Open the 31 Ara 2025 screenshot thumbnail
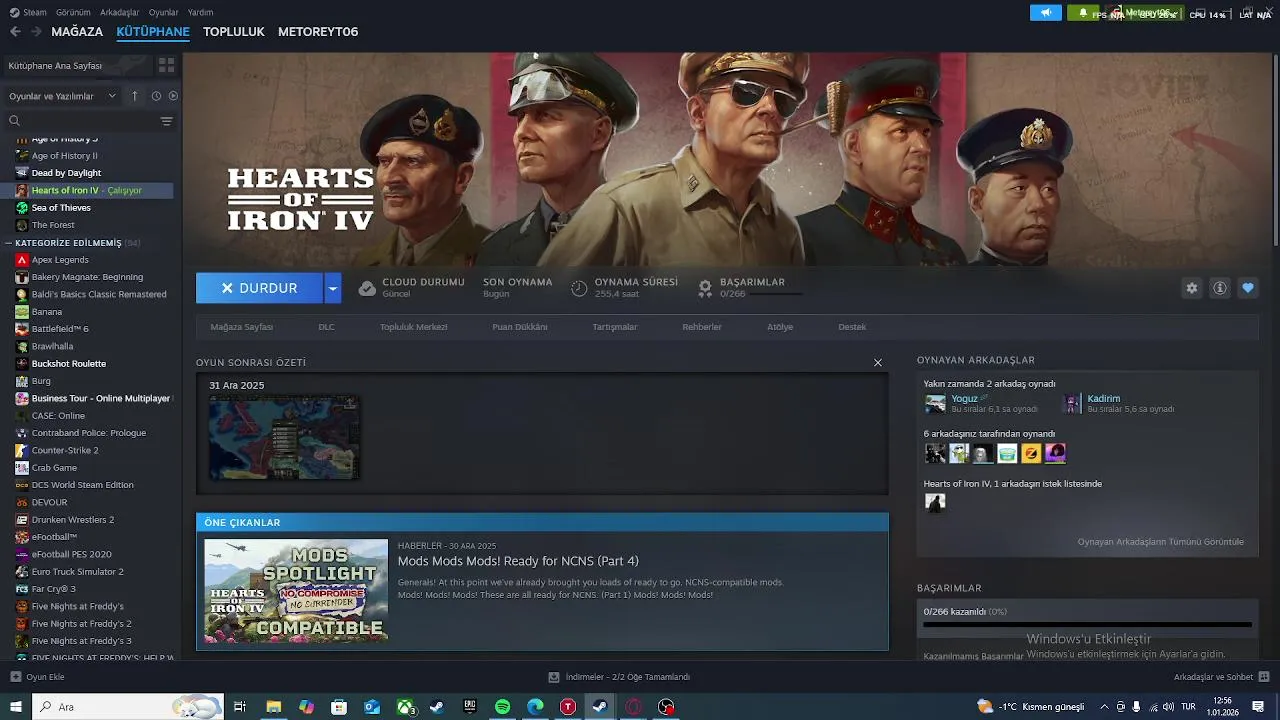1280x720 pixels. click(x=284, y=437)
